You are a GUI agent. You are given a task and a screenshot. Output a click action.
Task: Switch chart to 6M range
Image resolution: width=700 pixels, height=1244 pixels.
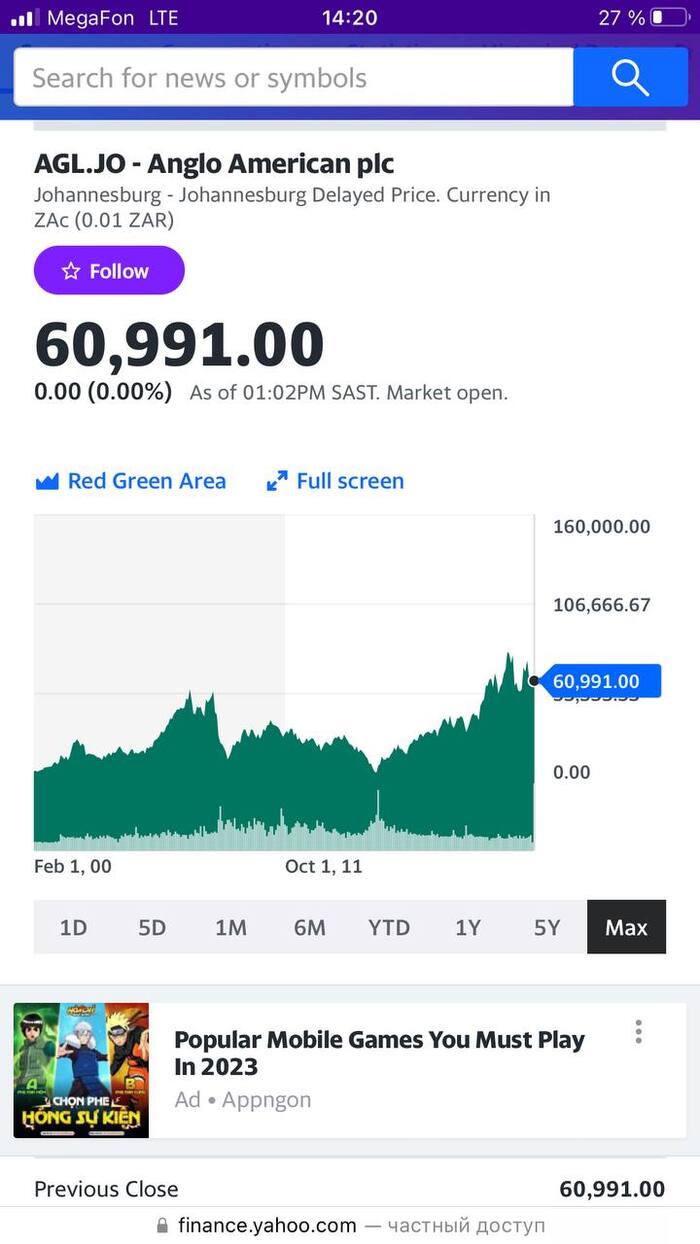click(310, 927)
